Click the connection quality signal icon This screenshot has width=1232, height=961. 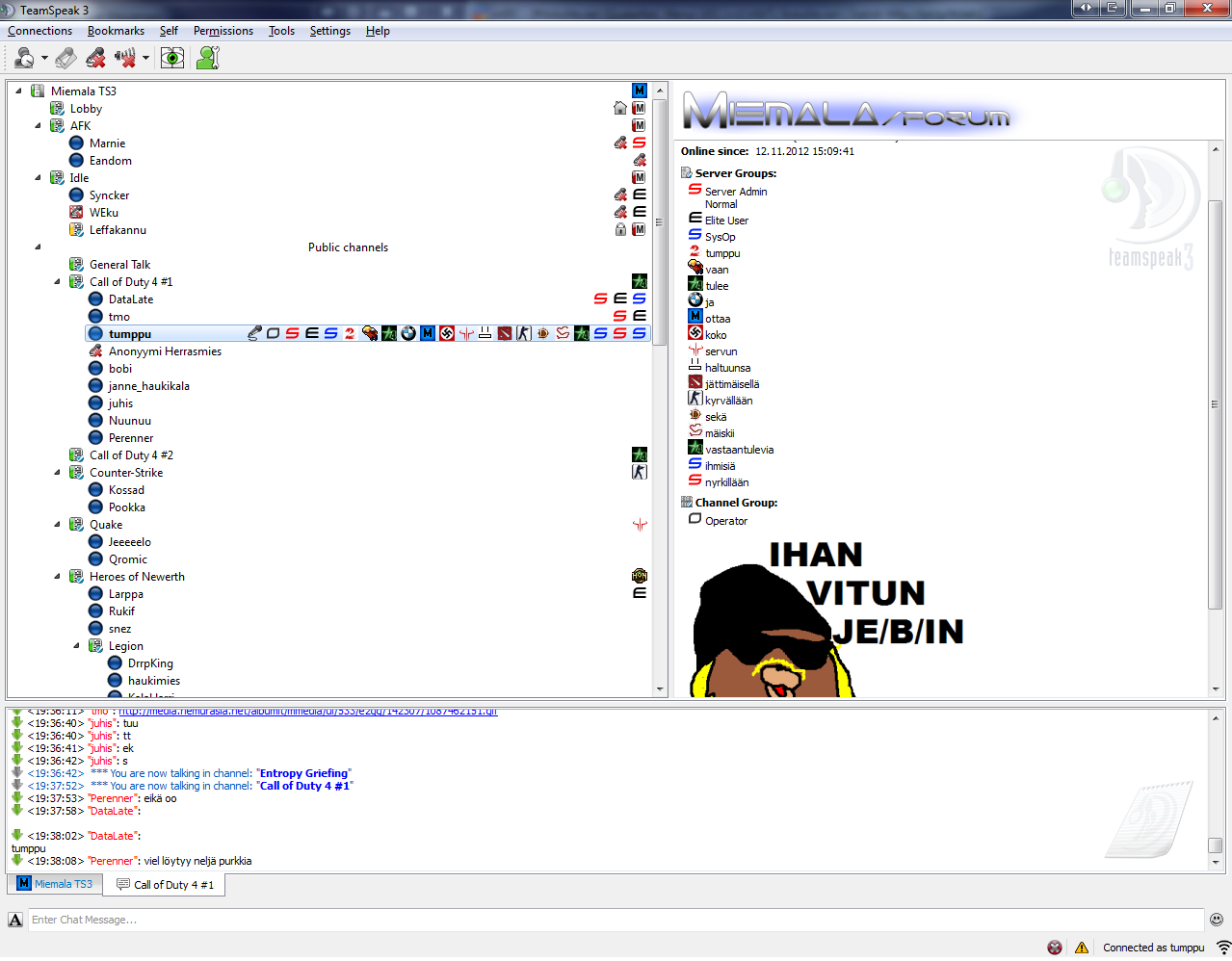click(x=1223, y=948)
